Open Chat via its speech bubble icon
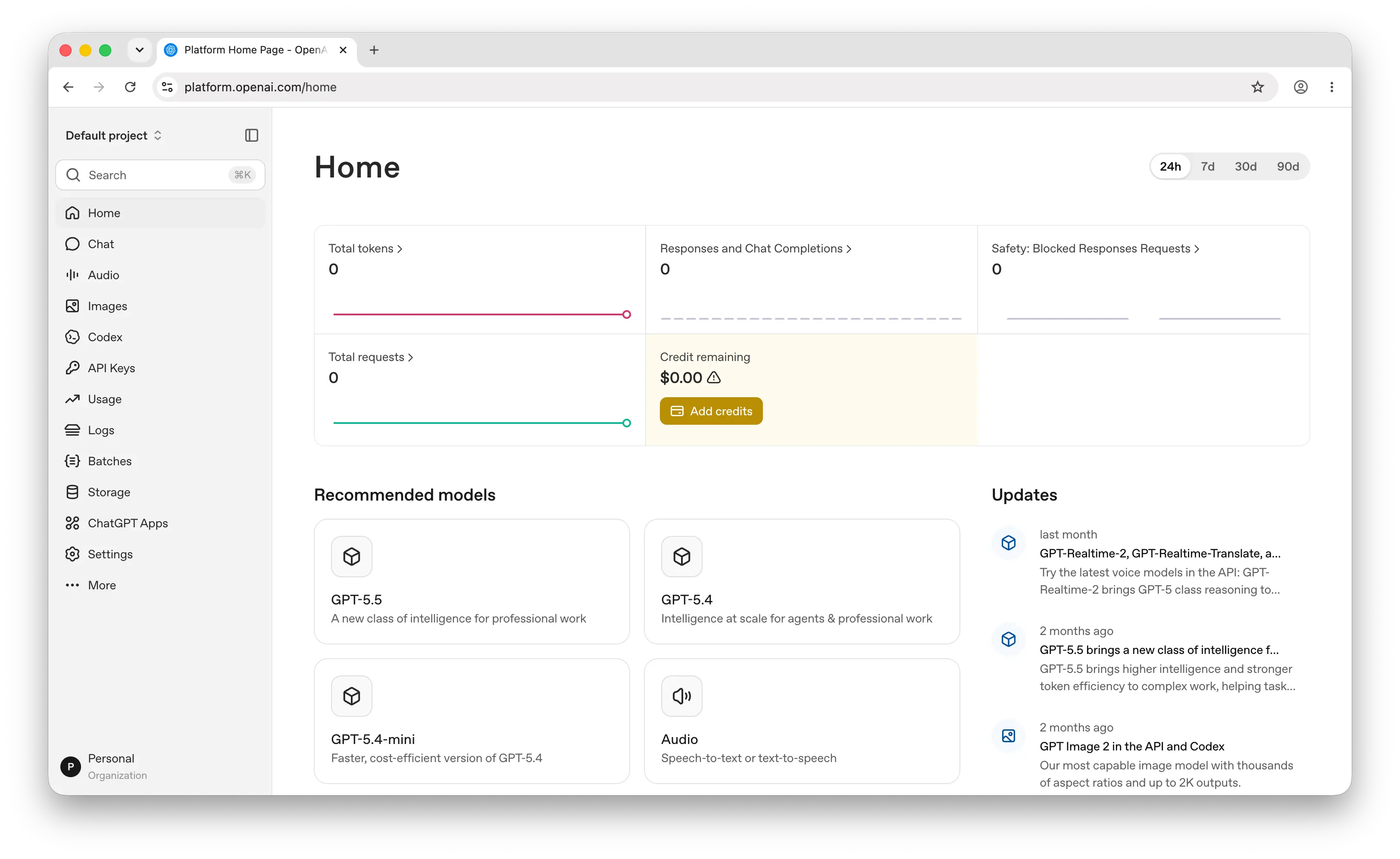1400x859 pixels. click(x=72, y=244)
